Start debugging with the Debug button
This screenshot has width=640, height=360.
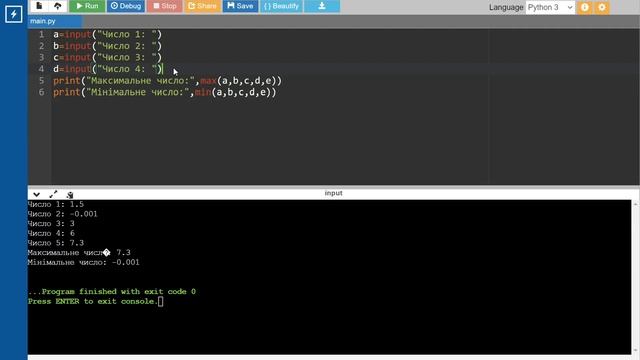[126, 6]
